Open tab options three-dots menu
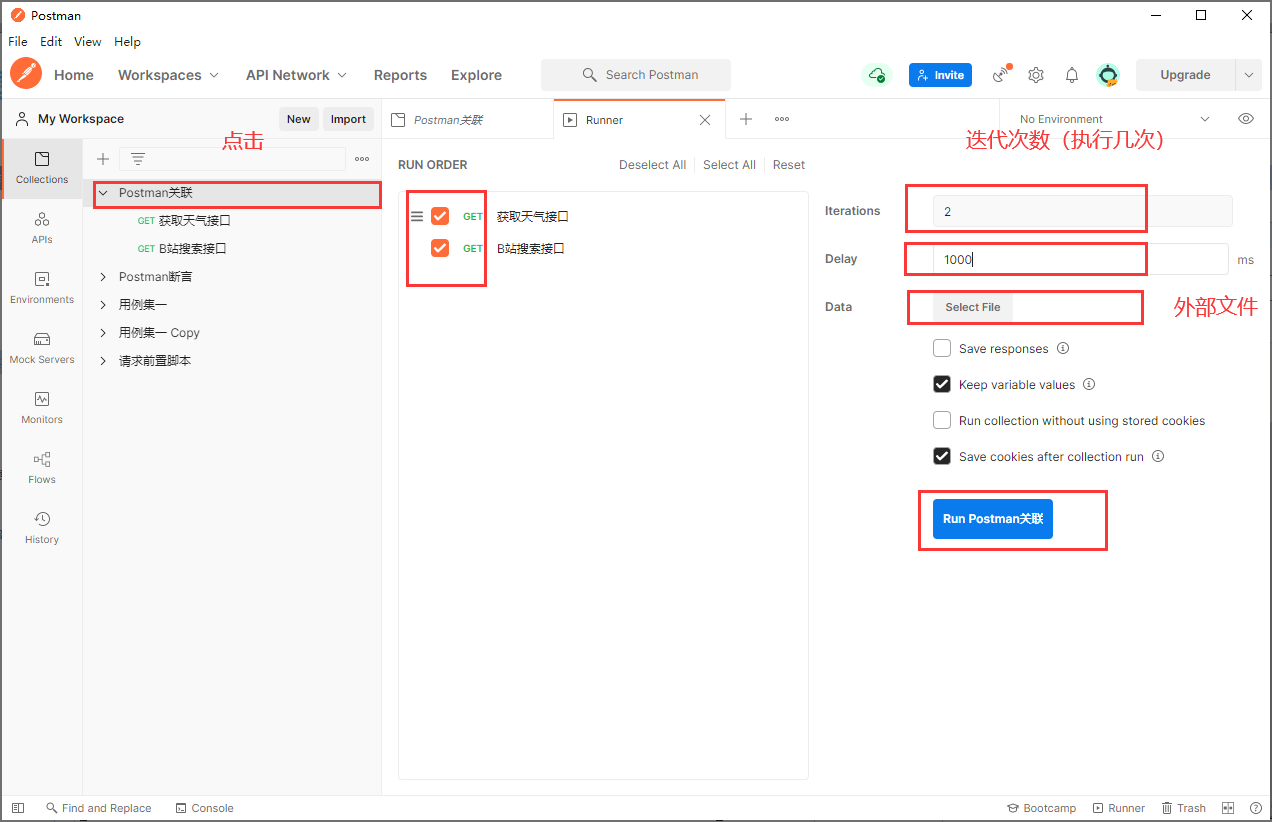The width and height of the screenshot is (1272, 822). coord(782,119)
